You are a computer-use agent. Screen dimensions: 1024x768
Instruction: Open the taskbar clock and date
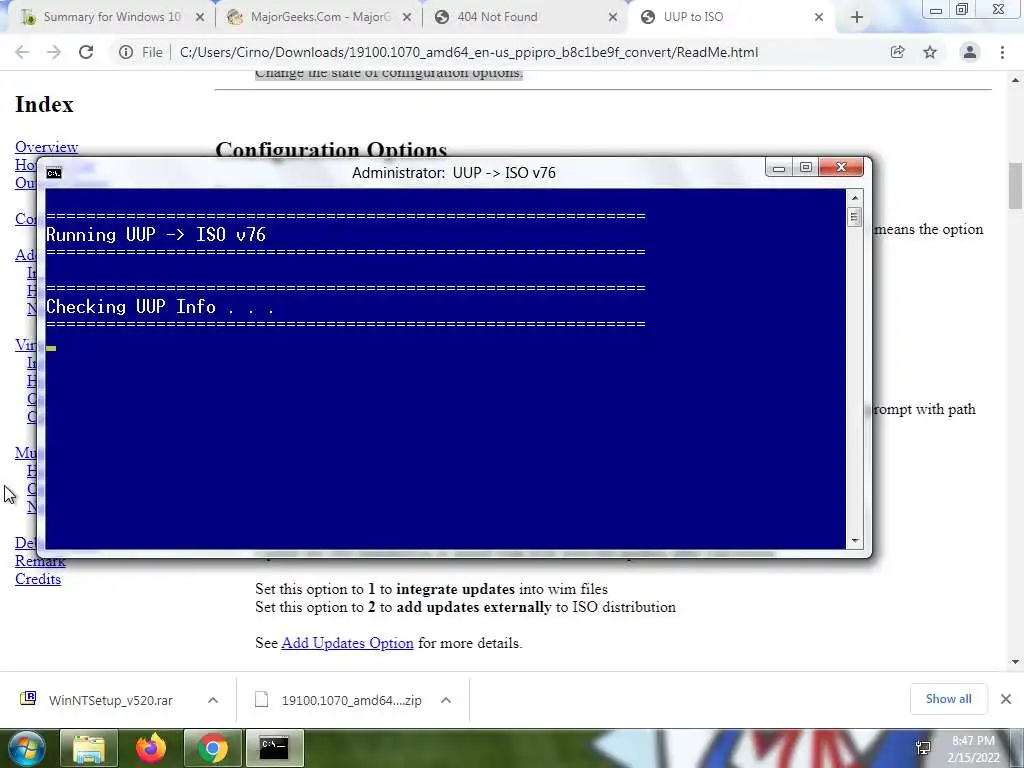point(973,750)
